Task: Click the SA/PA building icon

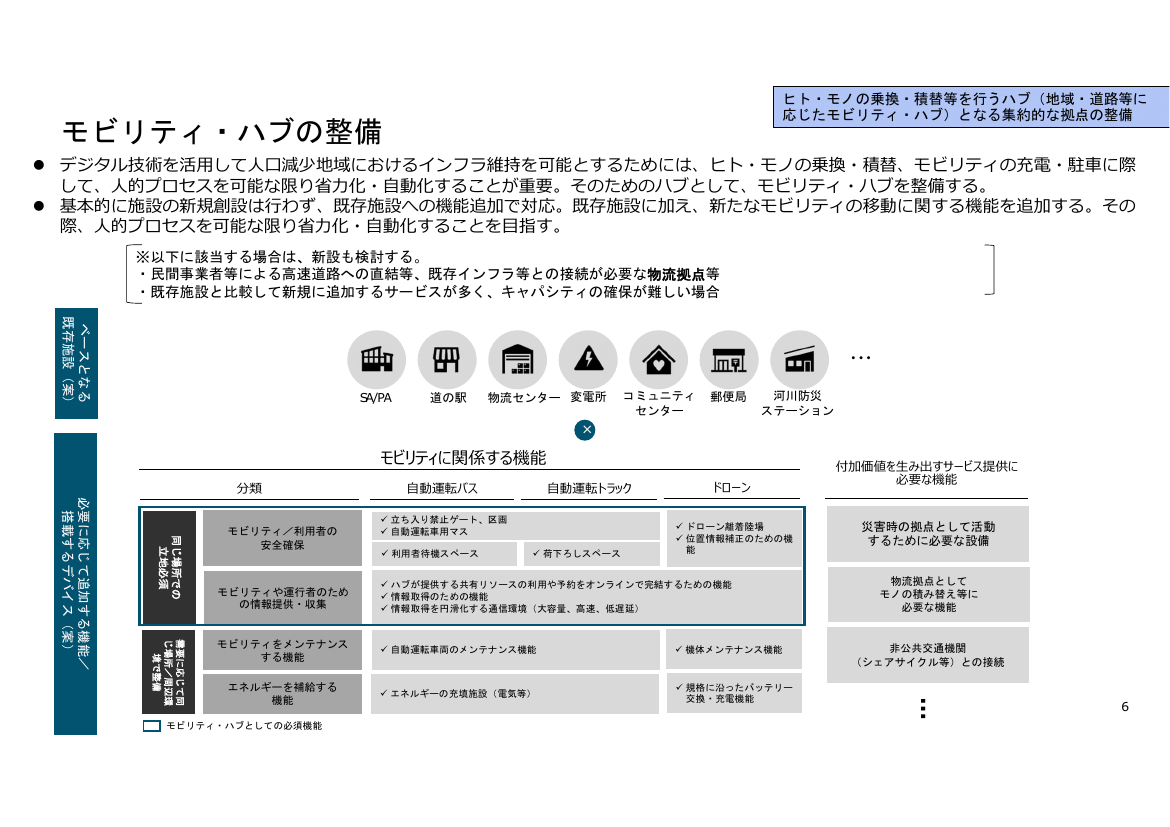Action: point(376,360)
